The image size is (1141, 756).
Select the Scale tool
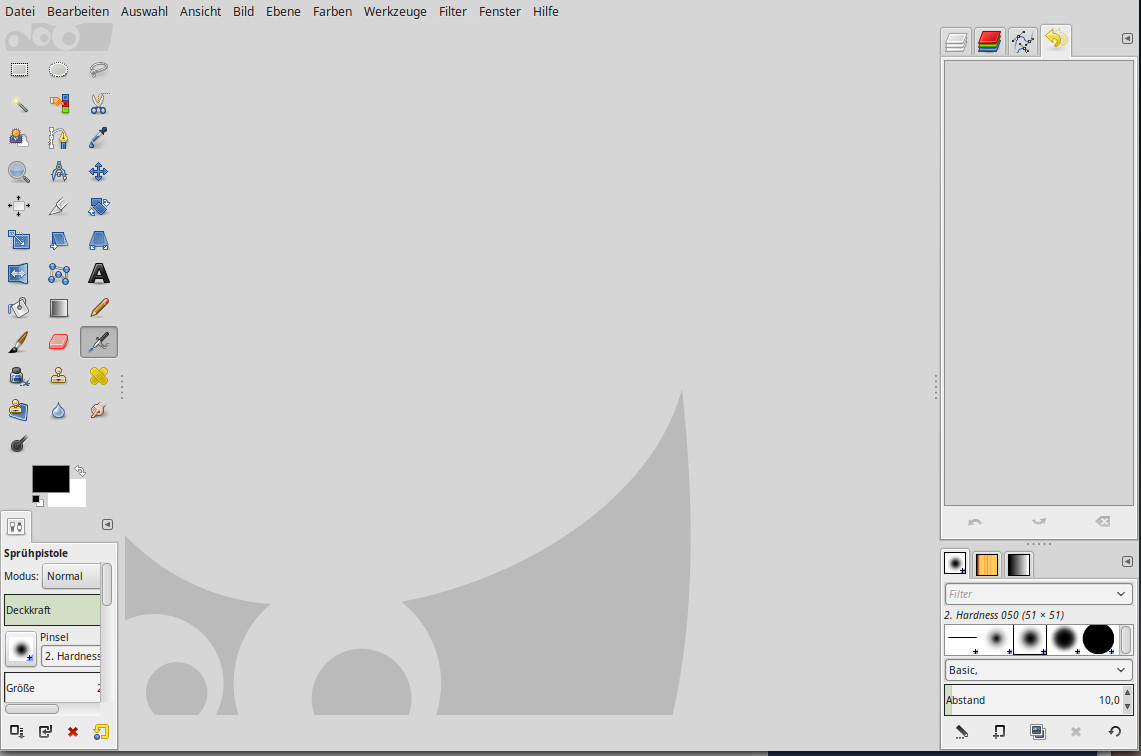pos(19,239)
